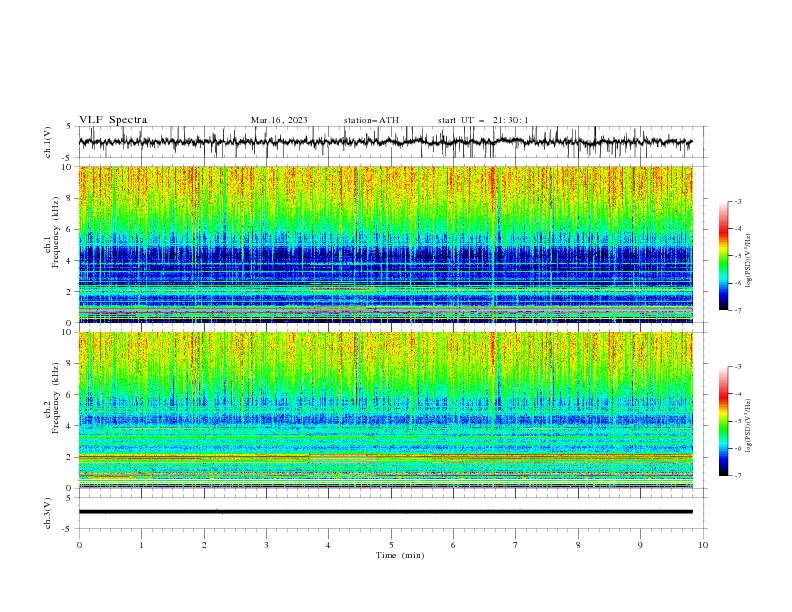The height and width of the screenshot is (612, 792).
Task: Click the "ch.1(V)" axis label
Action: [48, 142]
